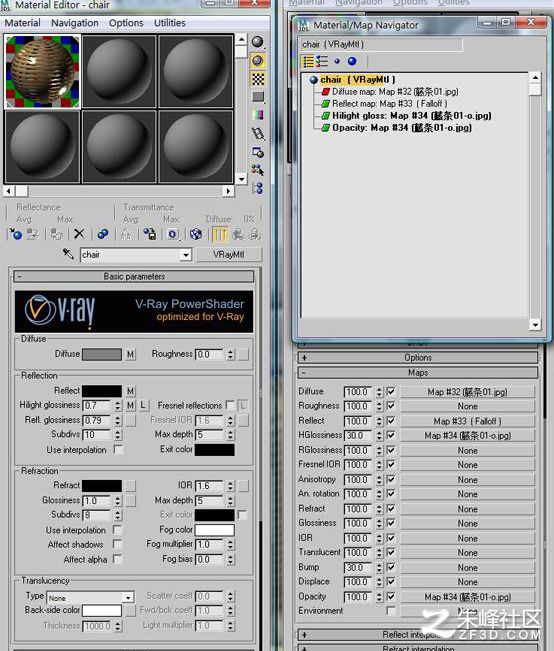Enable the Fresnel reflections checkbox

230,405
